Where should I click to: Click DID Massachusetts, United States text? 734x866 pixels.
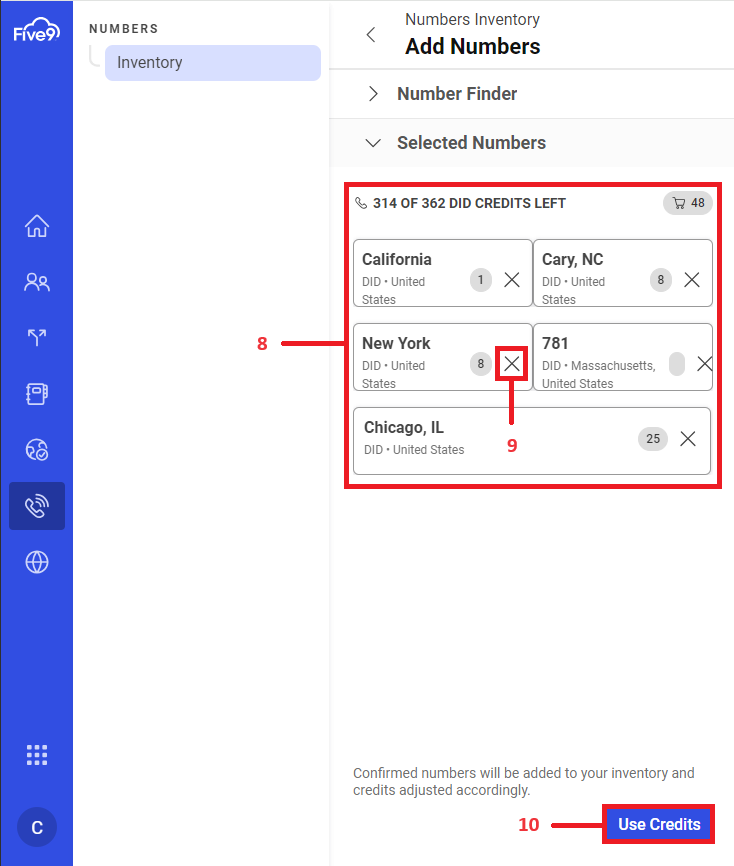pyautogui.click(x=599, y=374)
